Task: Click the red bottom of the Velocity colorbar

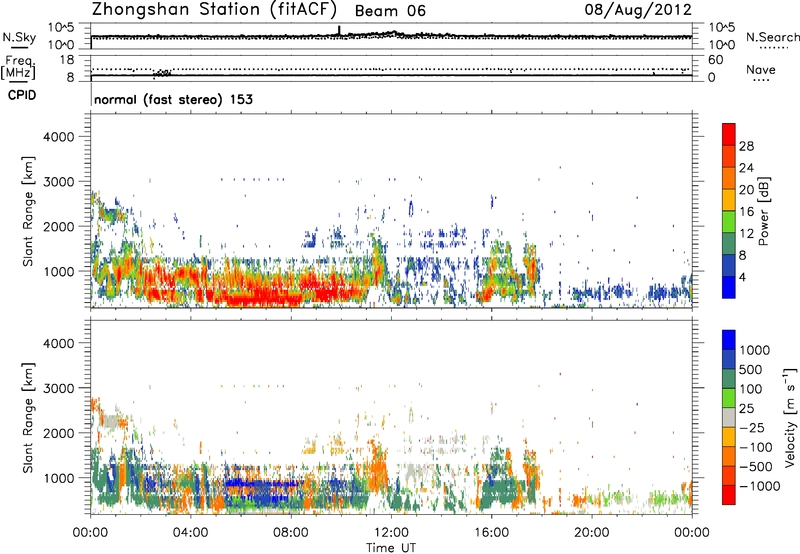Action: [x=729, y=495]
